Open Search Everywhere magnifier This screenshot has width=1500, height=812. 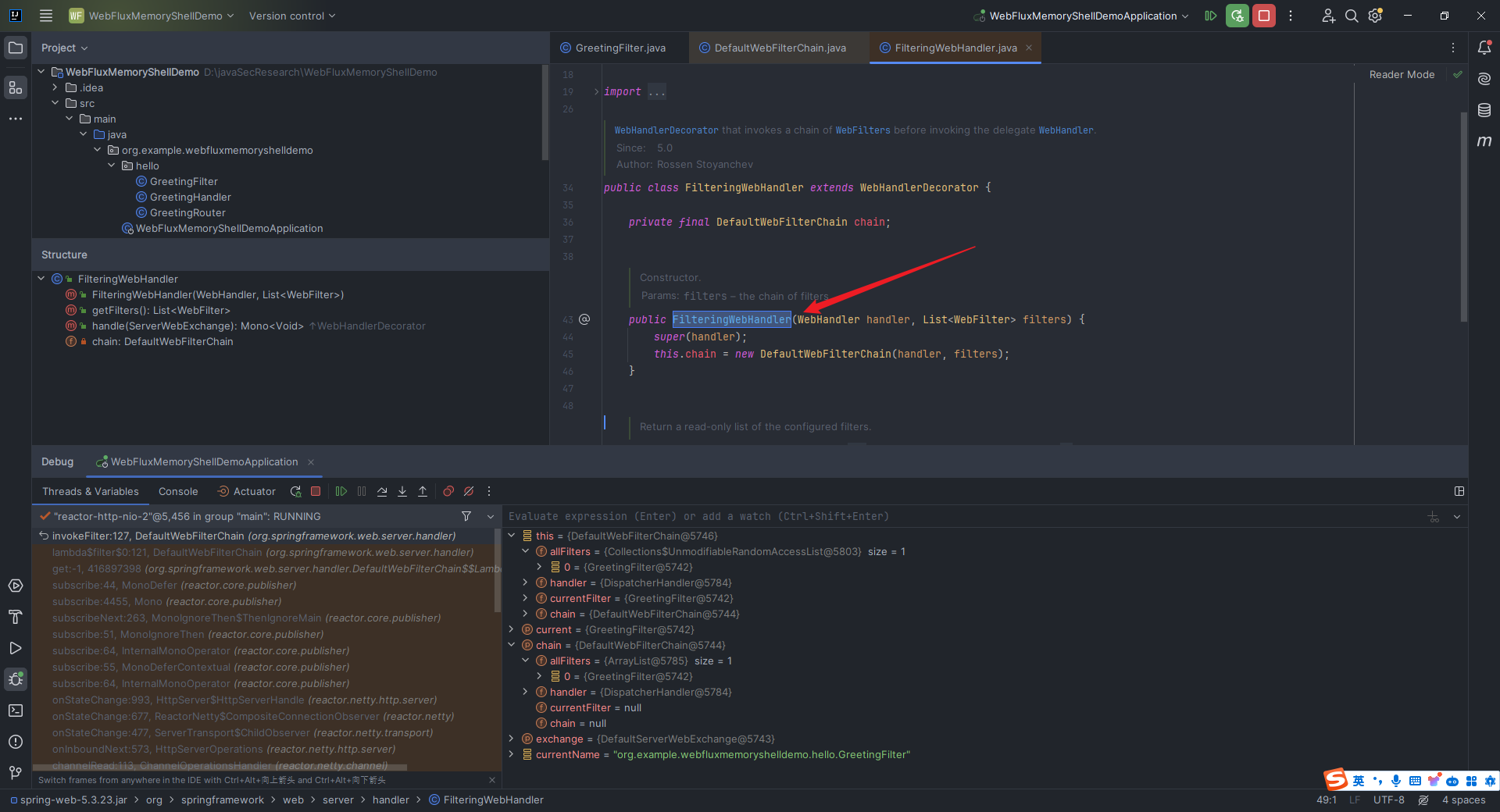[x=1352, y=16]
